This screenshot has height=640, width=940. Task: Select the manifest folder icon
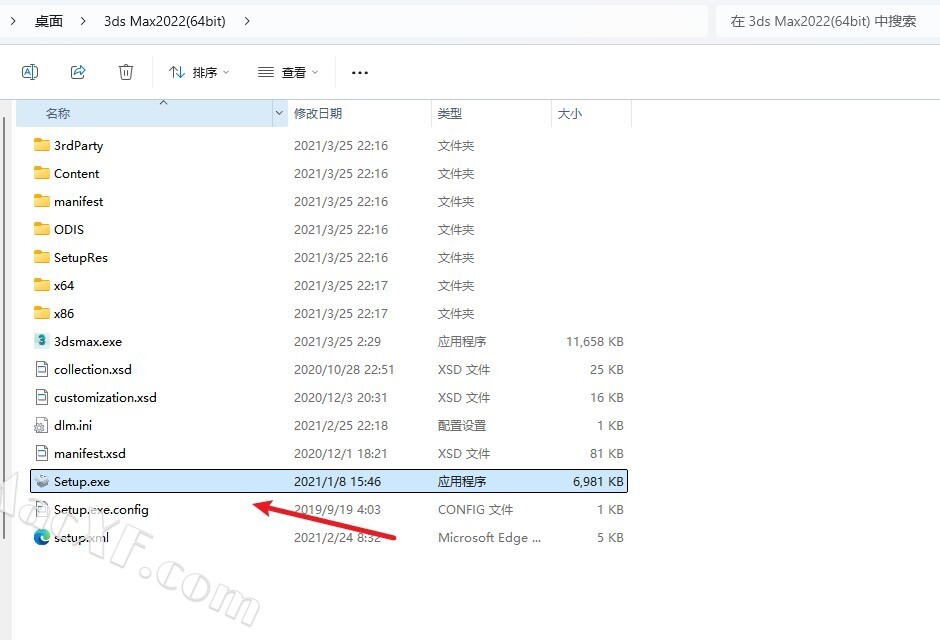[42, 201]
